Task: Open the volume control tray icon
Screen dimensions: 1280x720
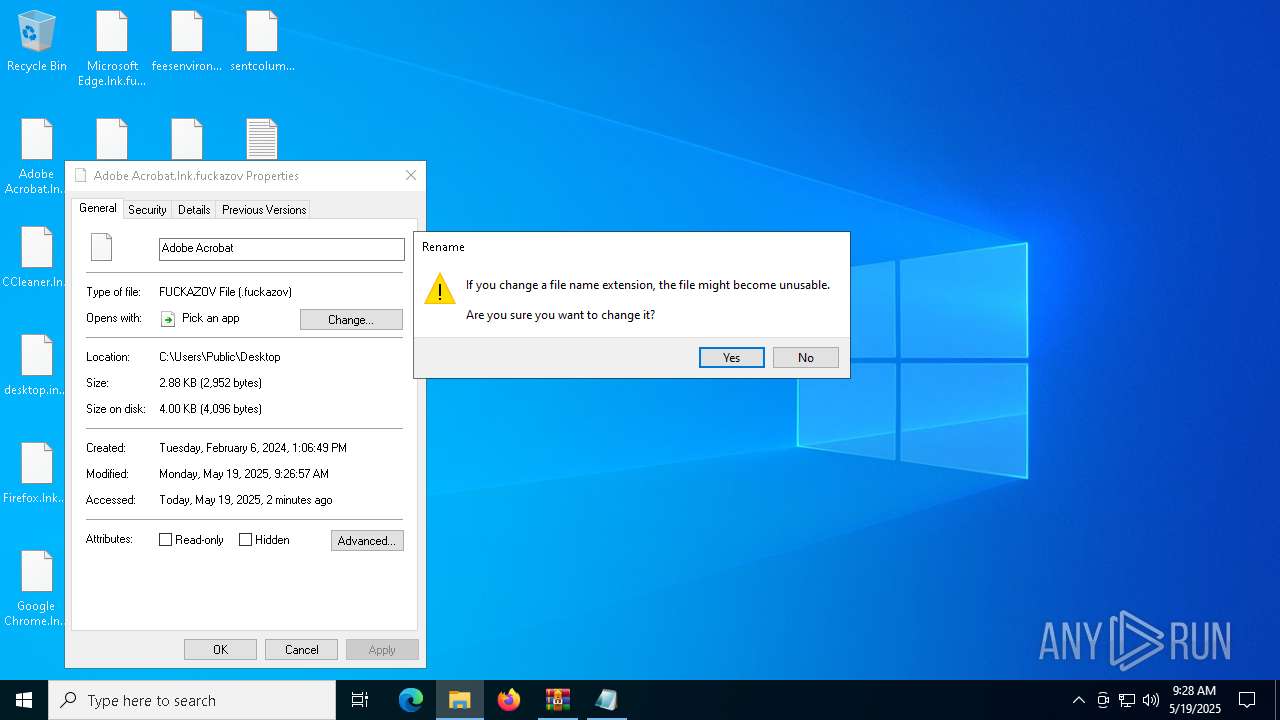Action: click(1151, 700)
